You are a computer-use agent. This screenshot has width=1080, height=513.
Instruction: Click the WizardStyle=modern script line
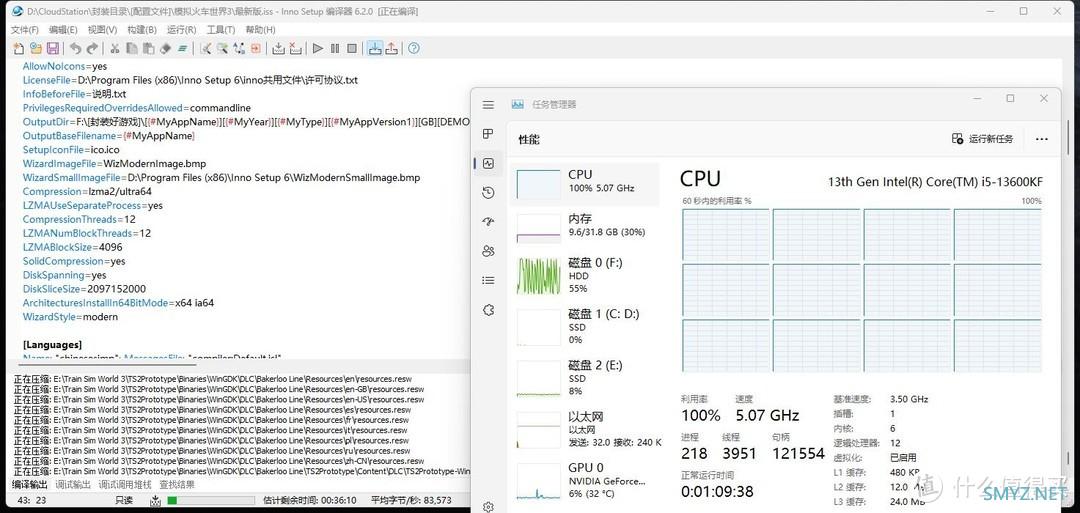tap(70, 317)
